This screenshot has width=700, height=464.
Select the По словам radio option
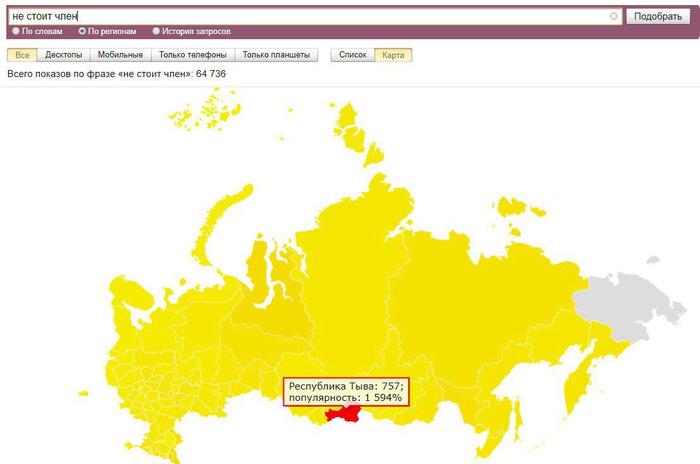(x=16, y=31)
